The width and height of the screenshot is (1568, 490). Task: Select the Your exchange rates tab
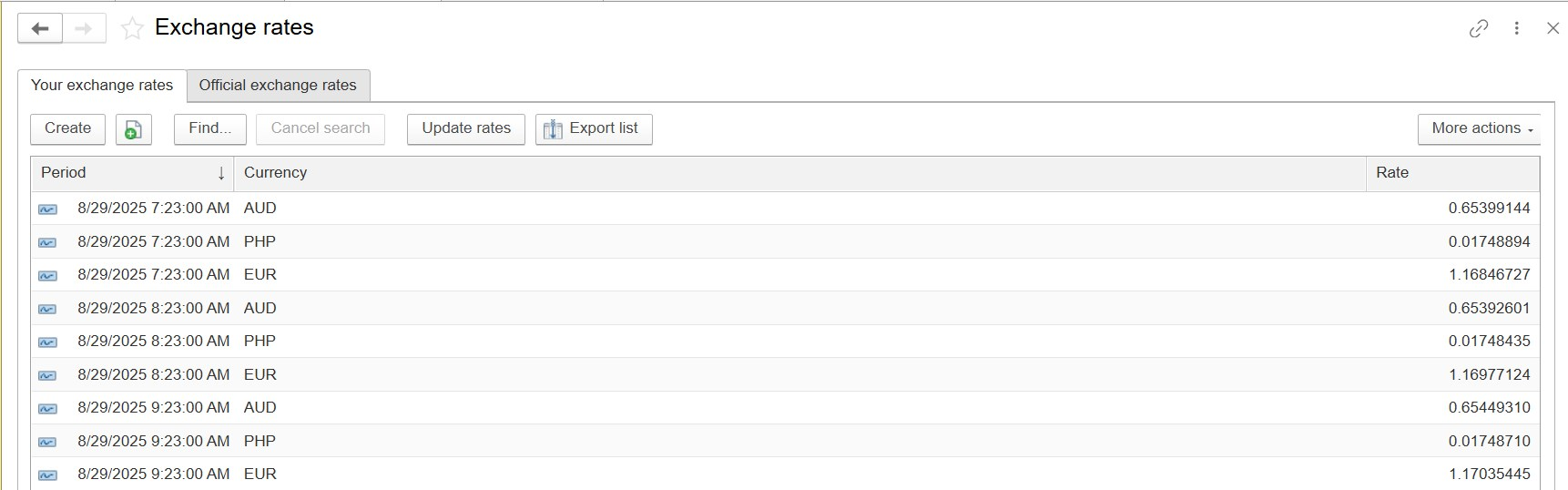(102, 86)
